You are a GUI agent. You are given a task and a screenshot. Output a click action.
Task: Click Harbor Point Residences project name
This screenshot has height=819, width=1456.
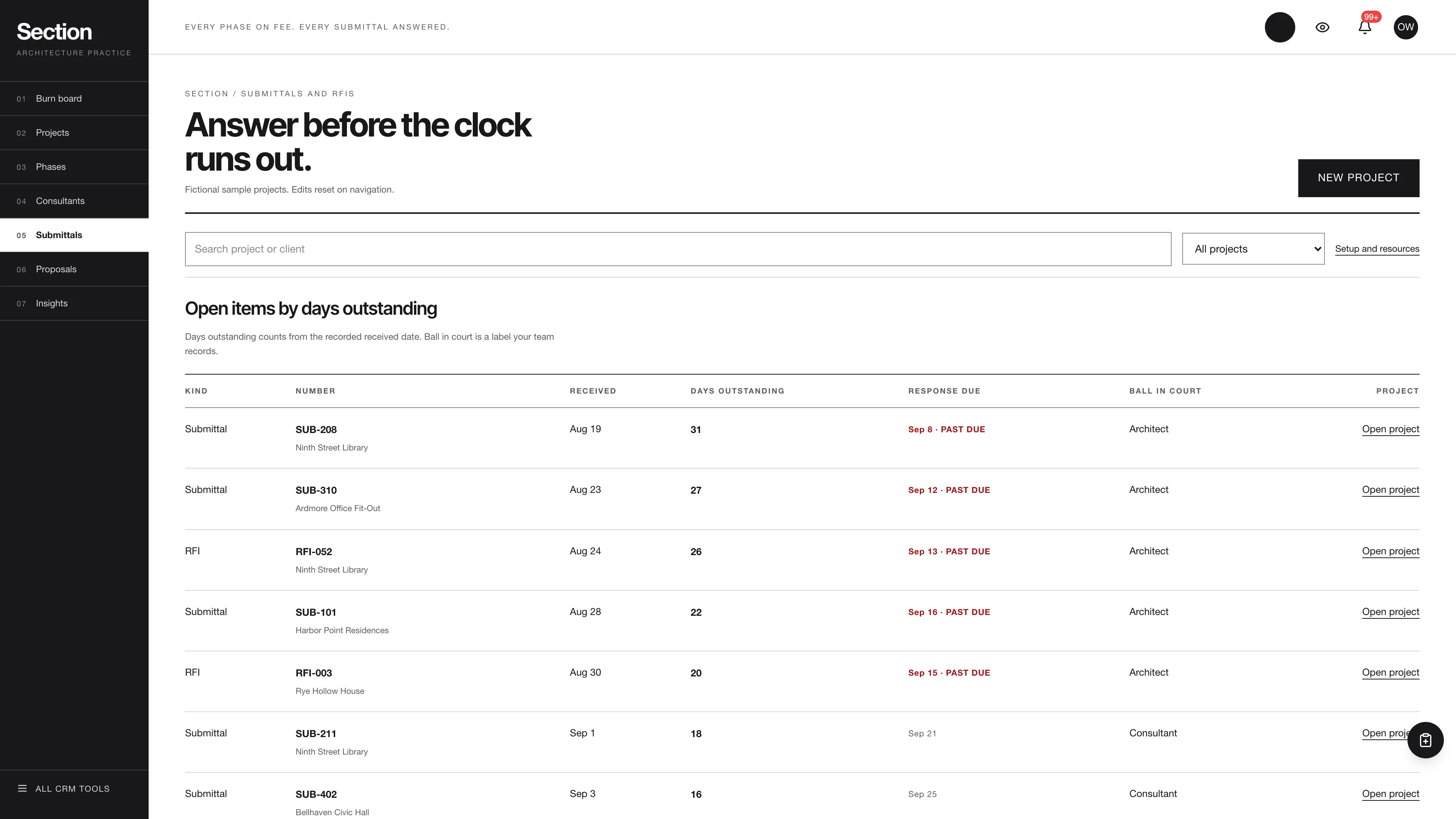point(342,630)
